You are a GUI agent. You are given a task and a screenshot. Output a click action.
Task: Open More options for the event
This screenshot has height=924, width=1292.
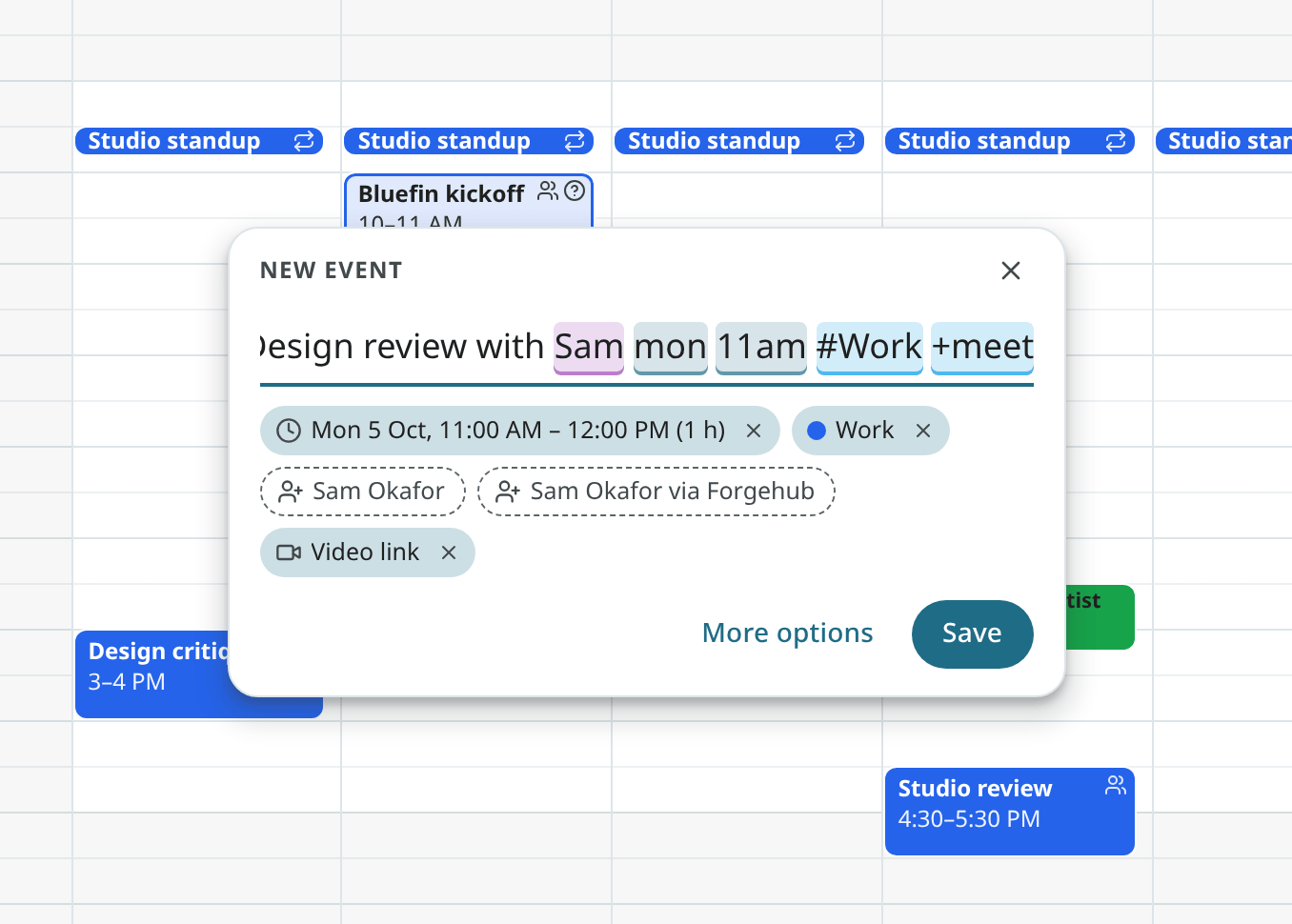(788, 633)
